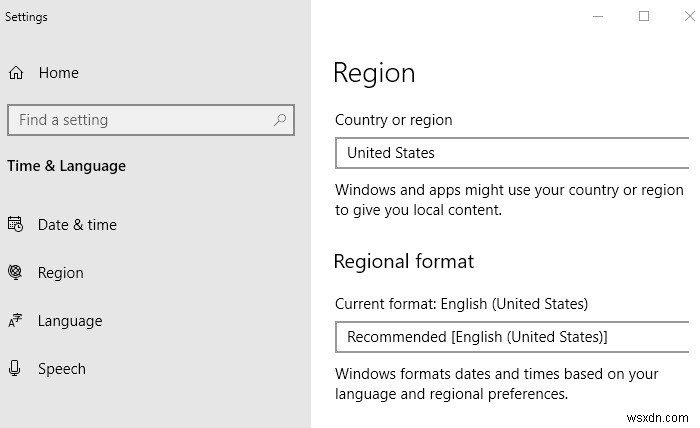Click the Time & Language section header
The width and height of the screenshot is (700, 428).
pos(66,166)
